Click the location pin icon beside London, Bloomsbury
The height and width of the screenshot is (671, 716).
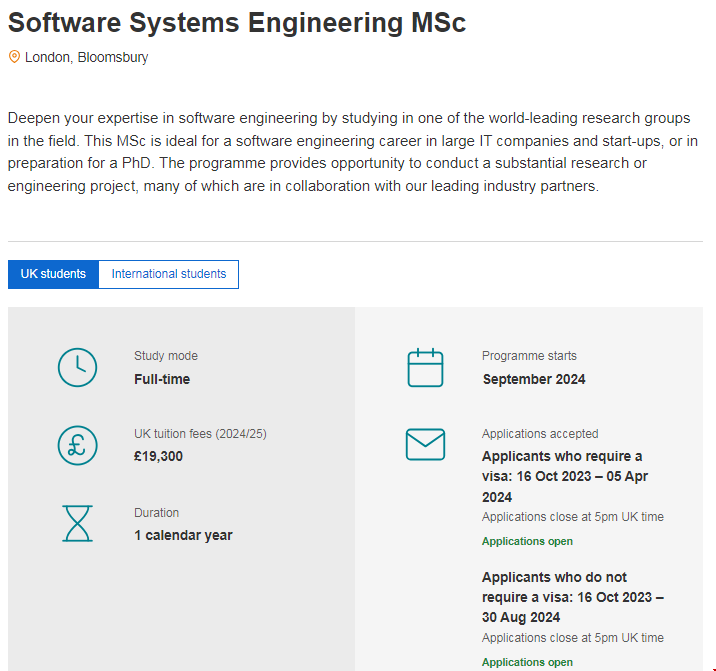pyautogui.click(x=14, y=57)
